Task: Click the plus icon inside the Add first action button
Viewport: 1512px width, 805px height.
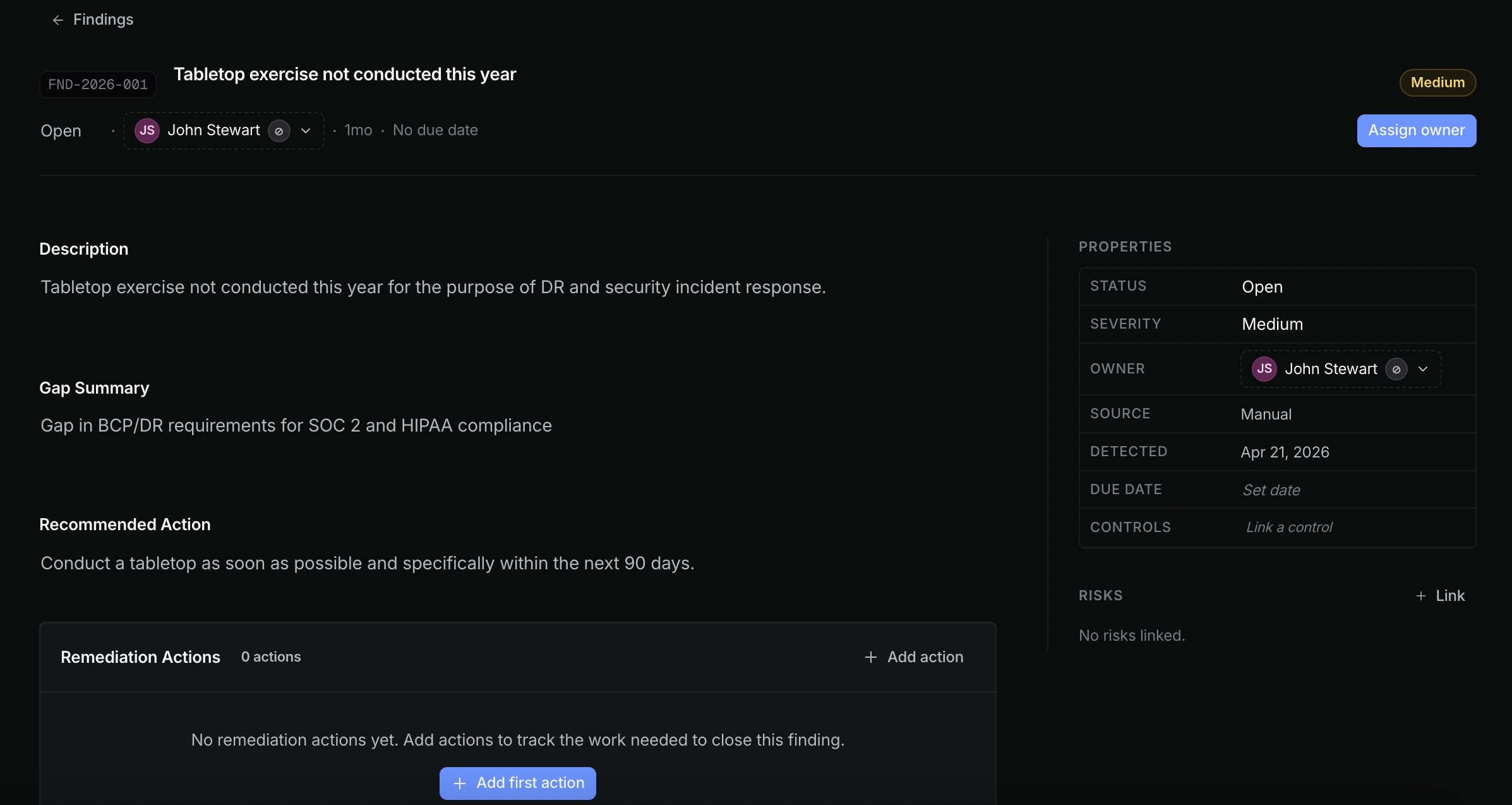Action: point(460,784)
